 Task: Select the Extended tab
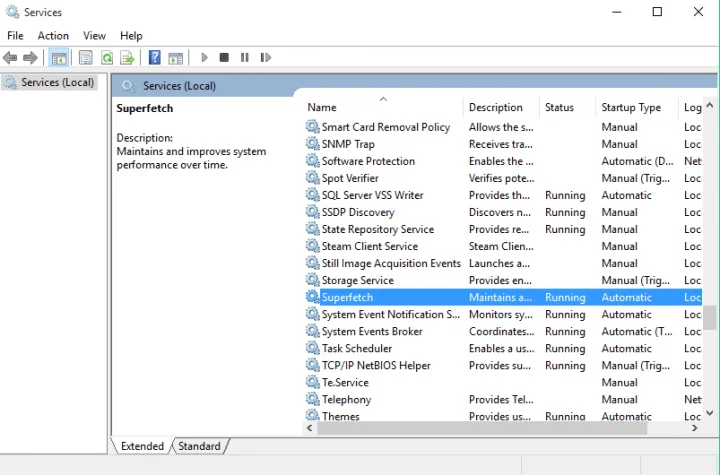point(142,446)
